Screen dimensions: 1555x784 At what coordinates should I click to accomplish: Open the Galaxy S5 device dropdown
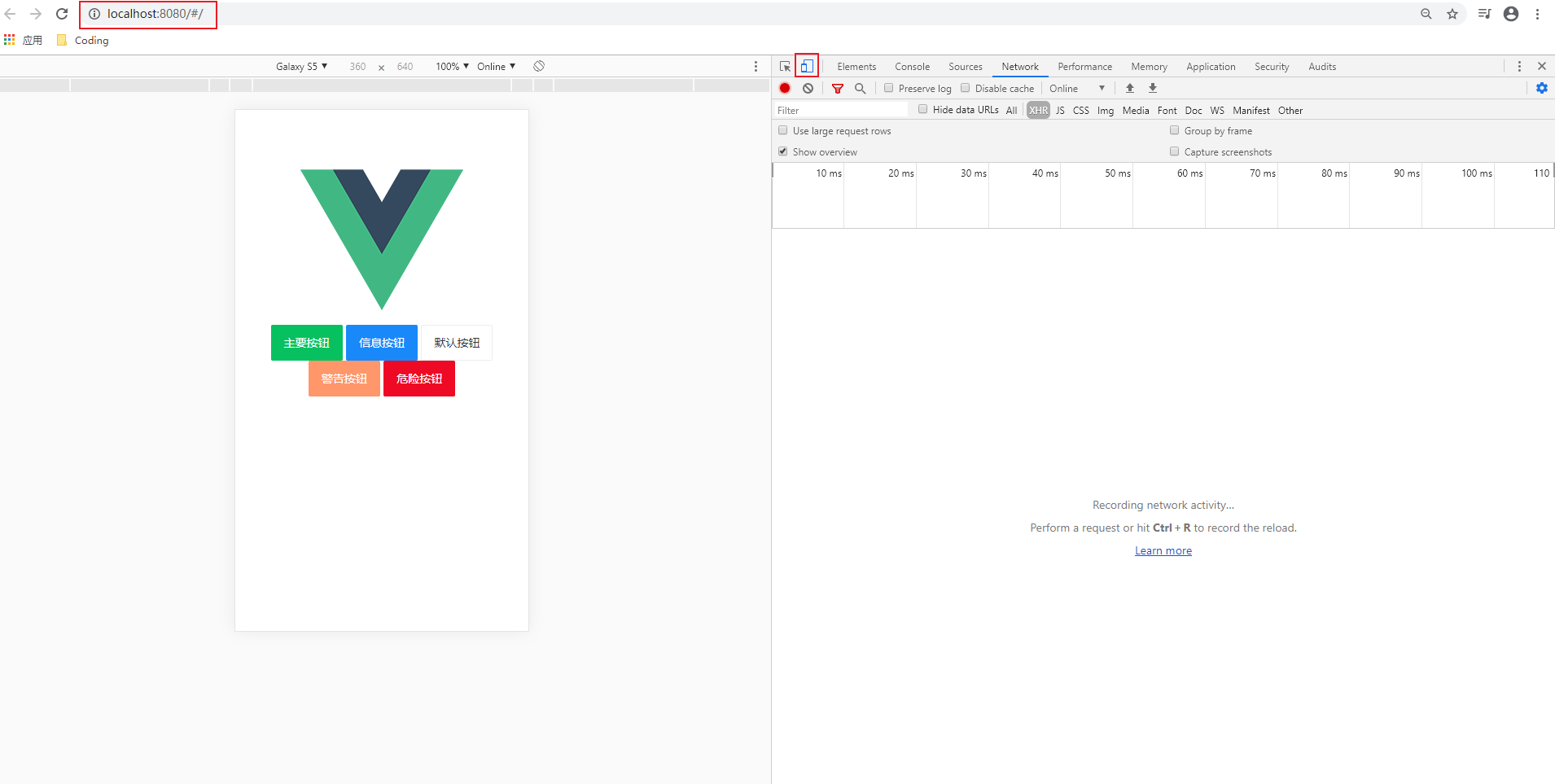300,66
